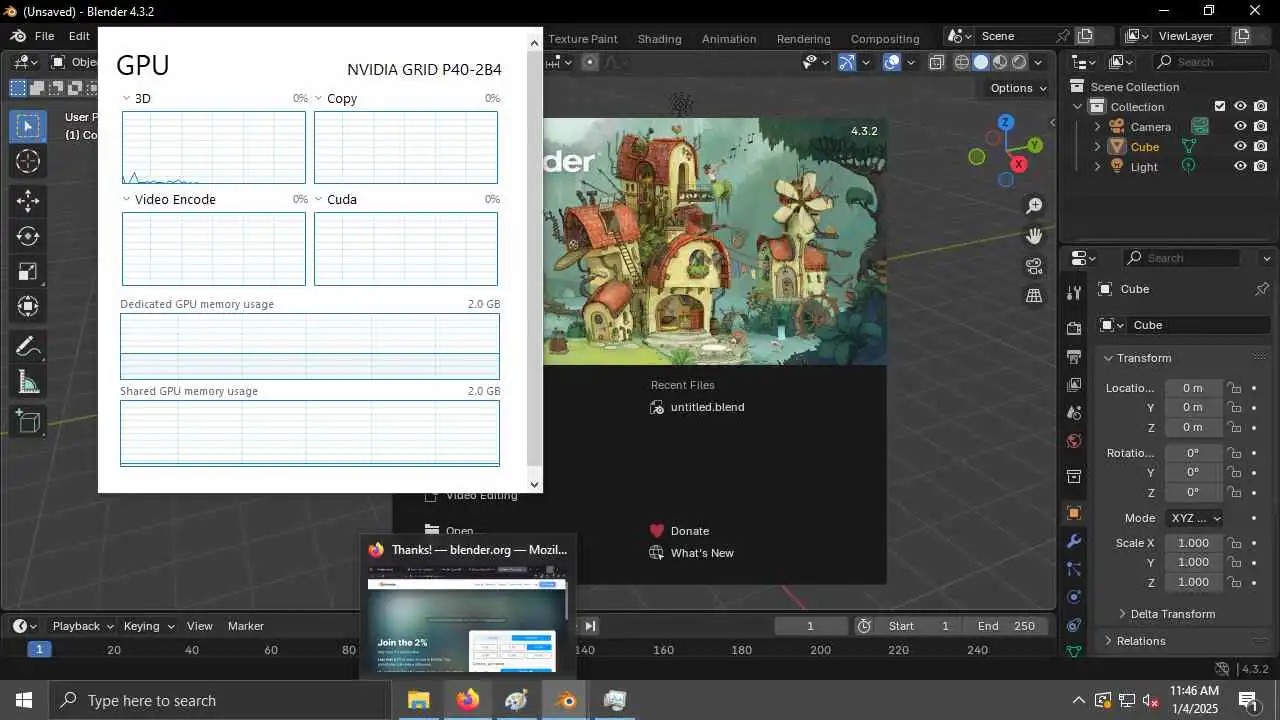Select the Rotate tool
1280x720 pixels.
(x=28, y=236)
